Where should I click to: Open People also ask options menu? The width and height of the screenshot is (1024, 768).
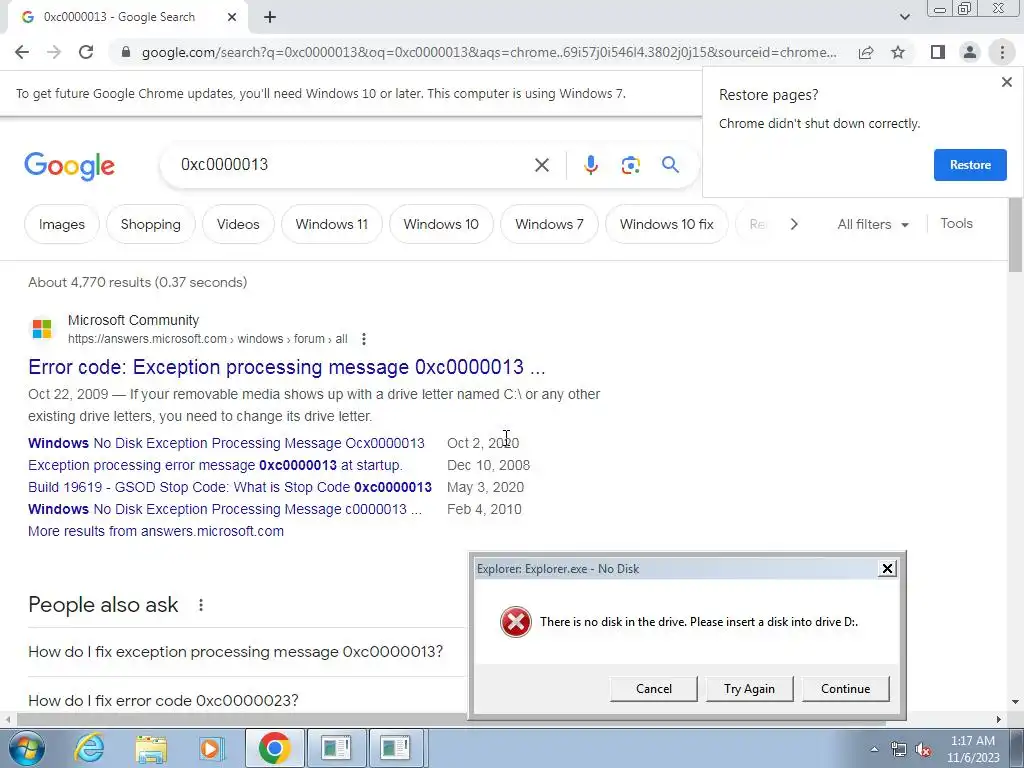pos(200,605)
